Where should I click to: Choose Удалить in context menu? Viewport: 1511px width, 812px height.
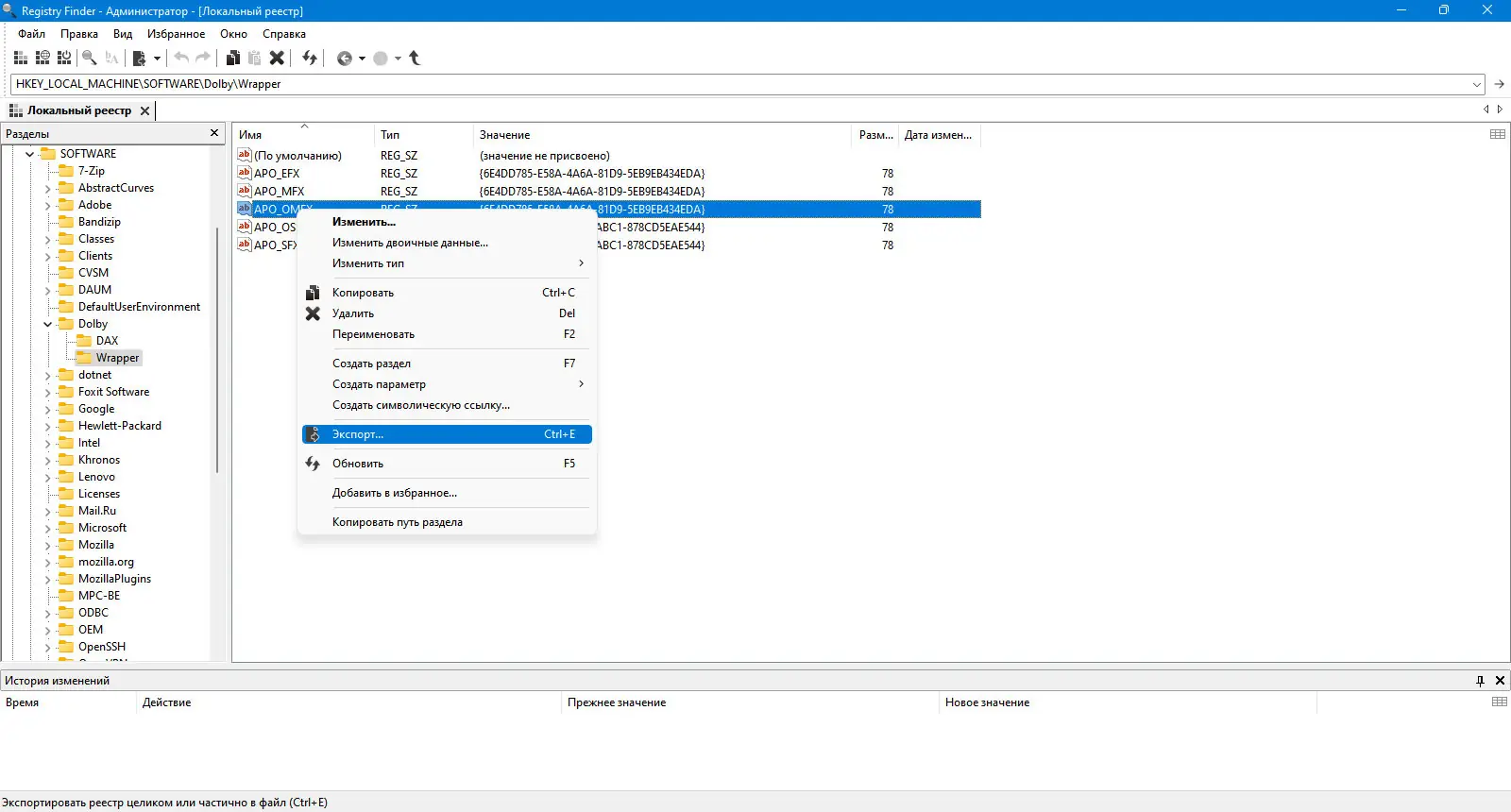447,313
